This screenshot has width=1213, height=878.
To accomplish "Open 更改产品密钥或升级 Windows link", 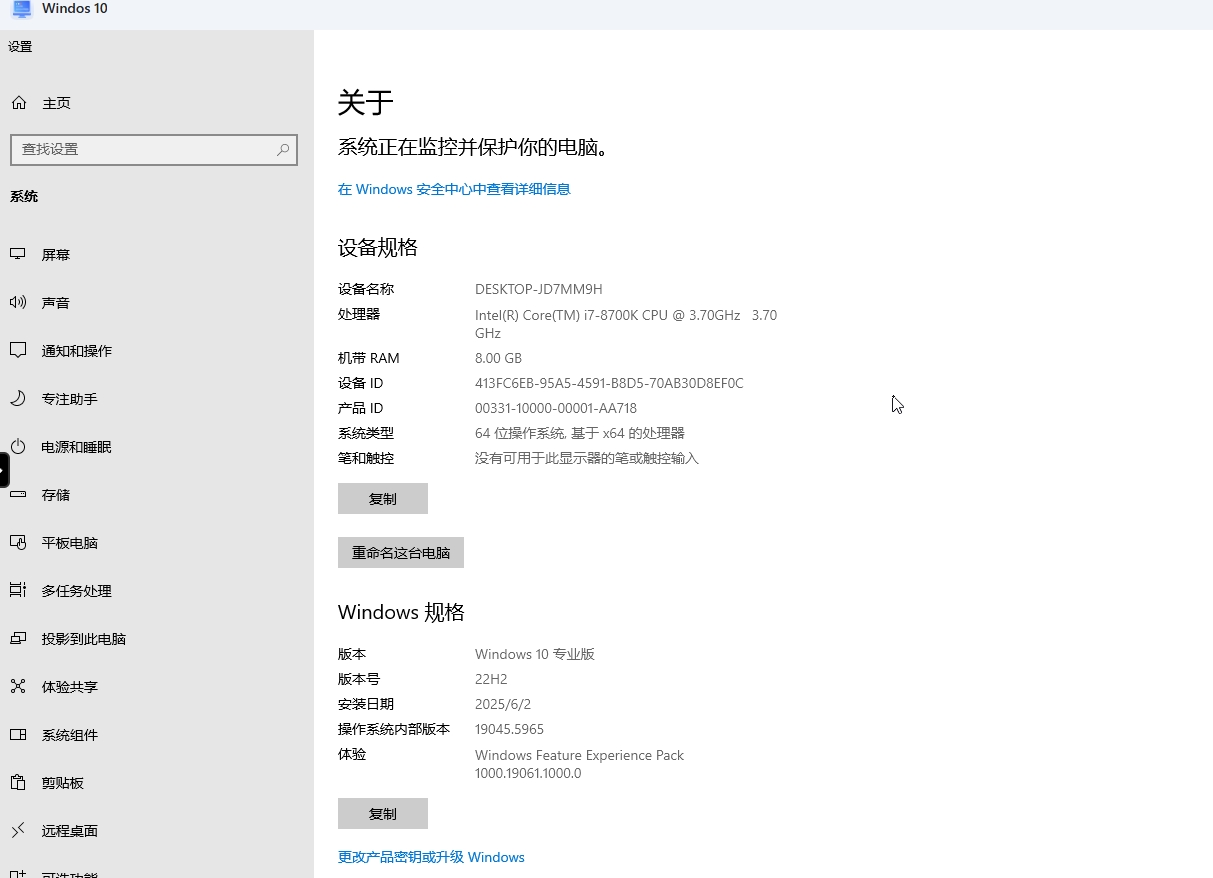I will pos(431,857).
